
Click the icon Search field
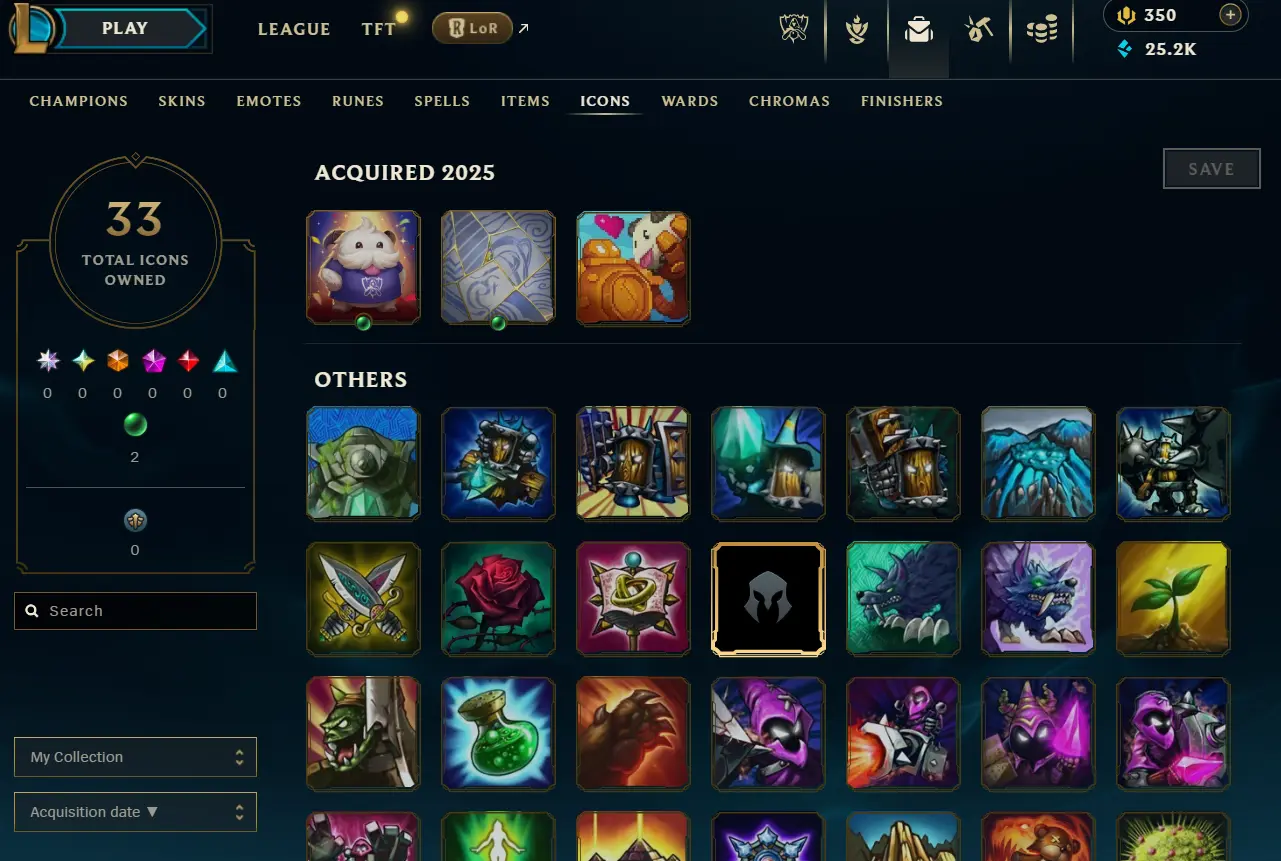point(135,611)
